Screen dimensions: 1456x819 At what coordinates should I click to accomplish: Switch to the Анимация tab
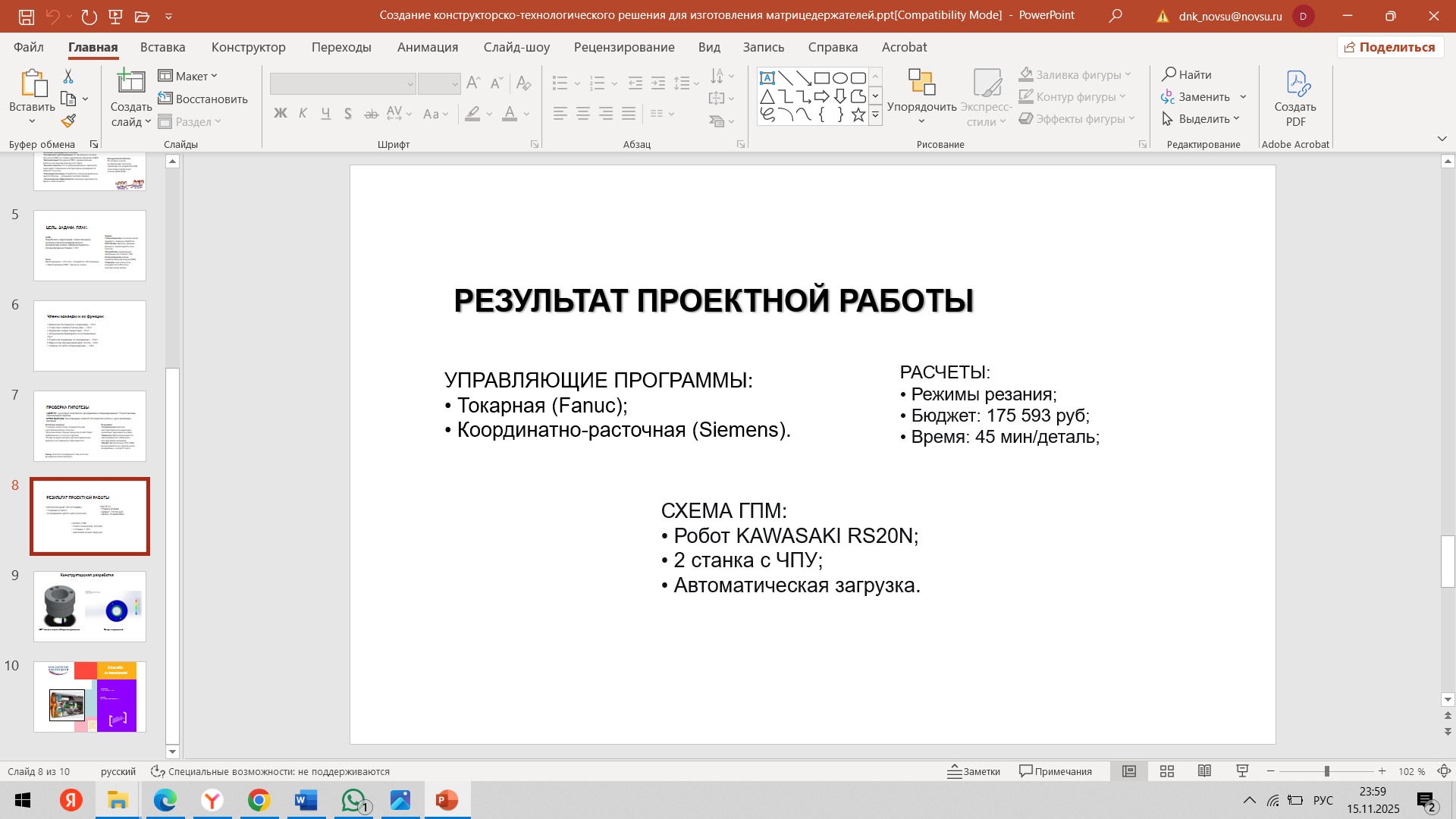pyautogui.click(x=428, y=47)
